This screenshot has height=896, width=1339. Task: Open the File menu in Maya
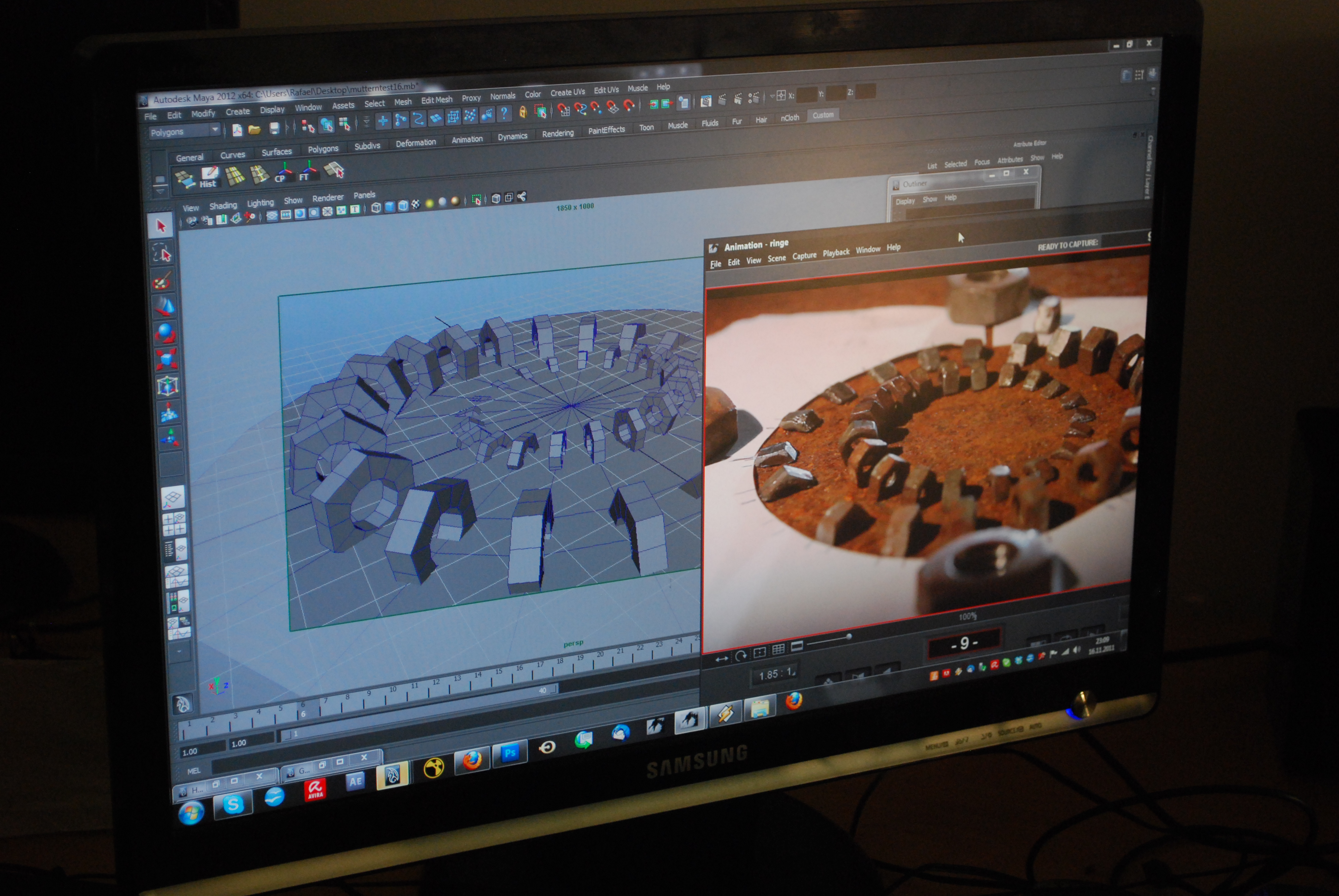click(x=151, y=116)
